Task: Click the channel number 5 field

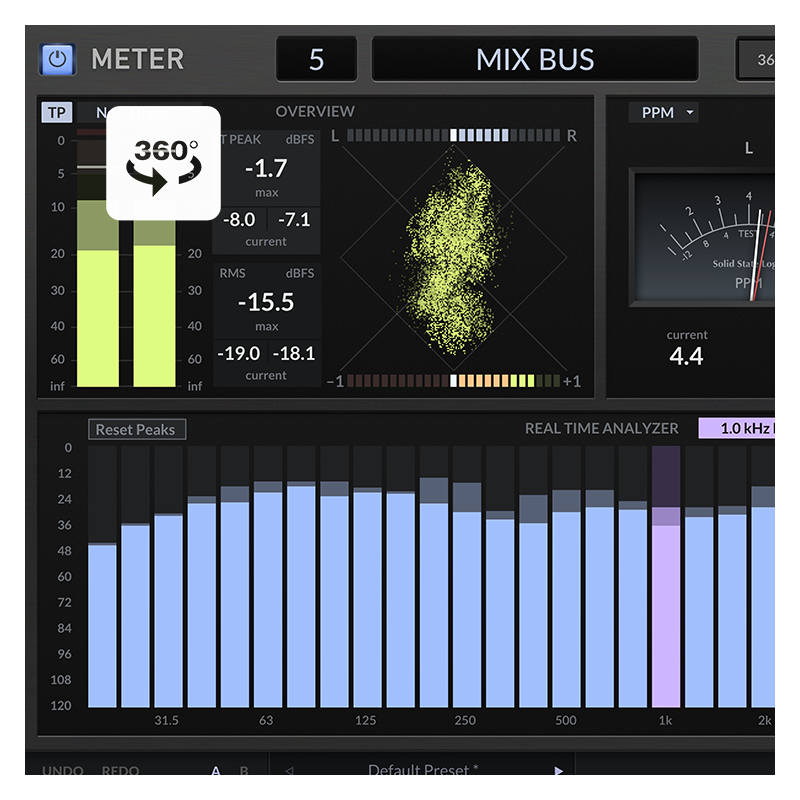Action: (316, 59)
